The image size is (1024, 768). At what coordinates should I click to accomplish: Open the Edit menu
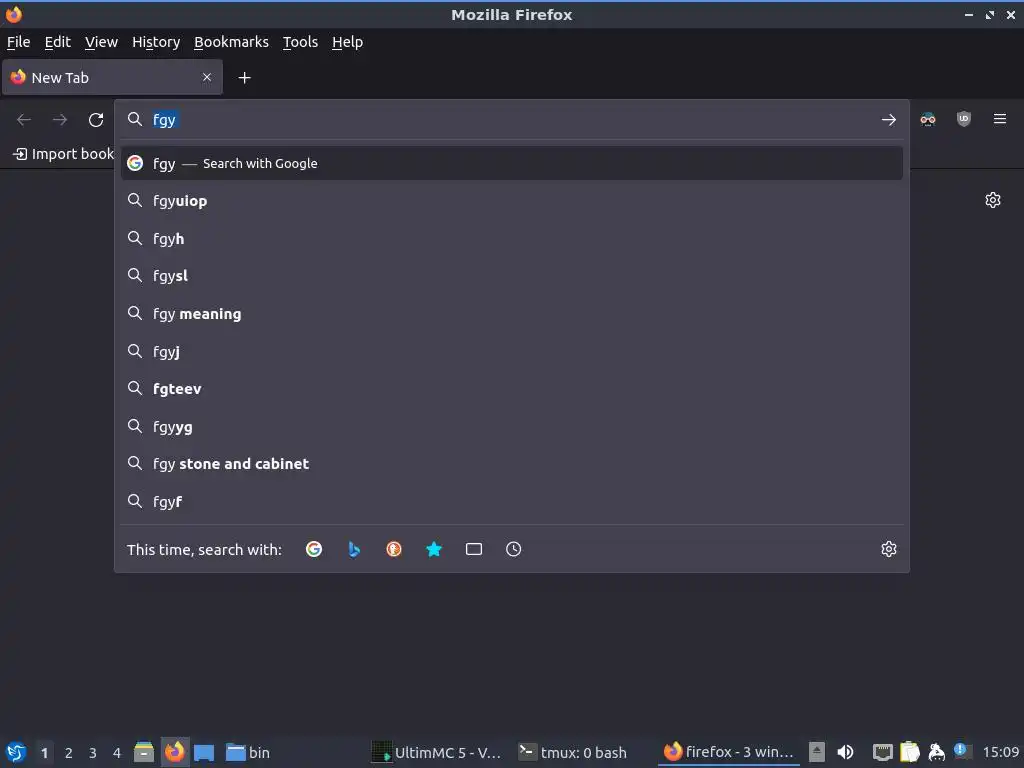click(57, 42)
